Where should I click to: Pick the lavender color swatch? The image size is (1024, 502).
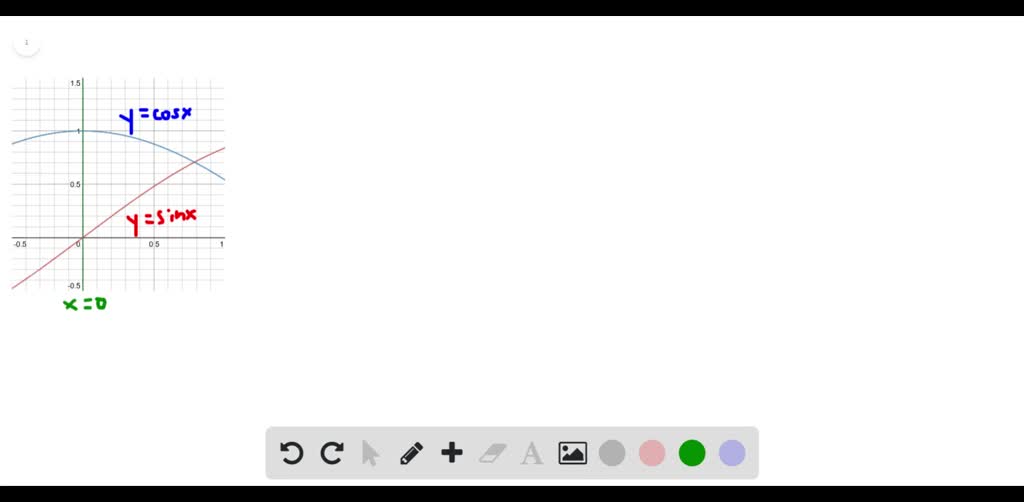click(x=732, y=453)
